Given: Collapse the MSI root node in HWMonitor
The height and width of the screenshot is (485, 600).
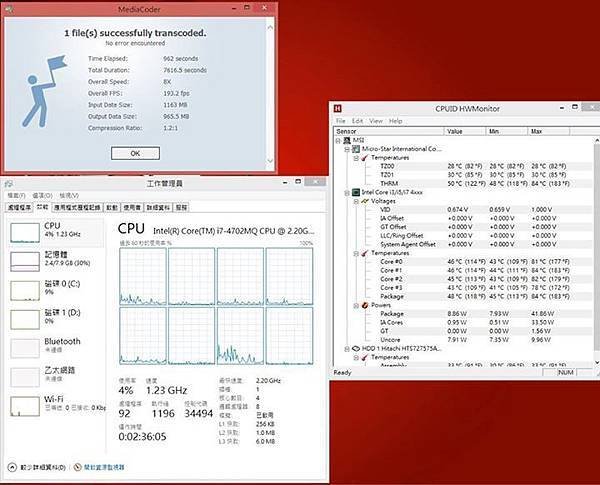Looking at the screenshot, I should click(x=338, y=140).
